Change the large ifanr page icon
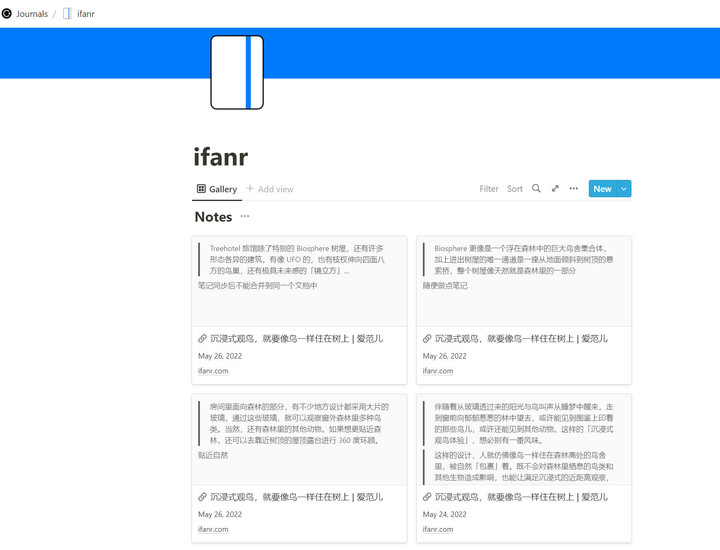 pos(237,73)
